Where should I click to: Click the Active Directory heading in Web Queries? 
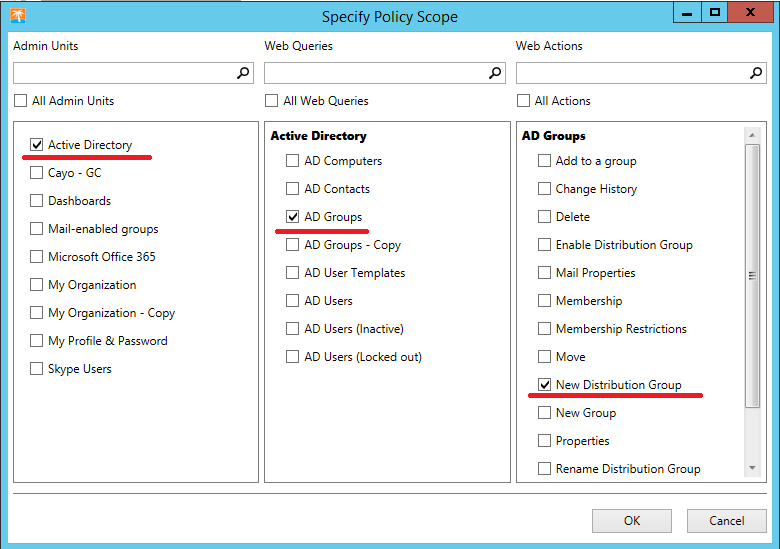[318, 136]
